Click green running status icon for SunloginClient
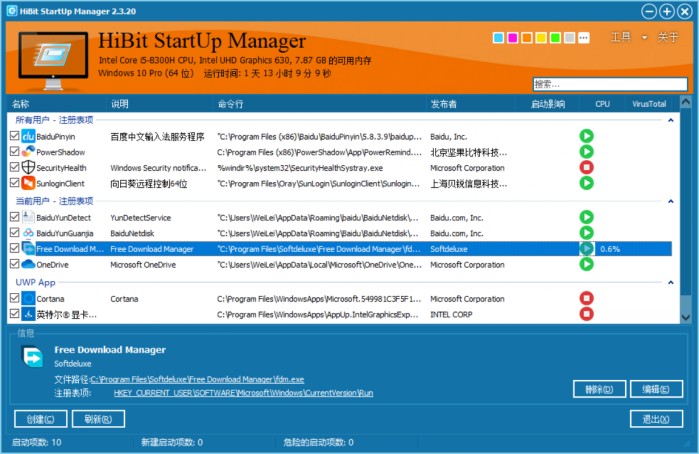This screenshot has height=454, width=699. 586,183
